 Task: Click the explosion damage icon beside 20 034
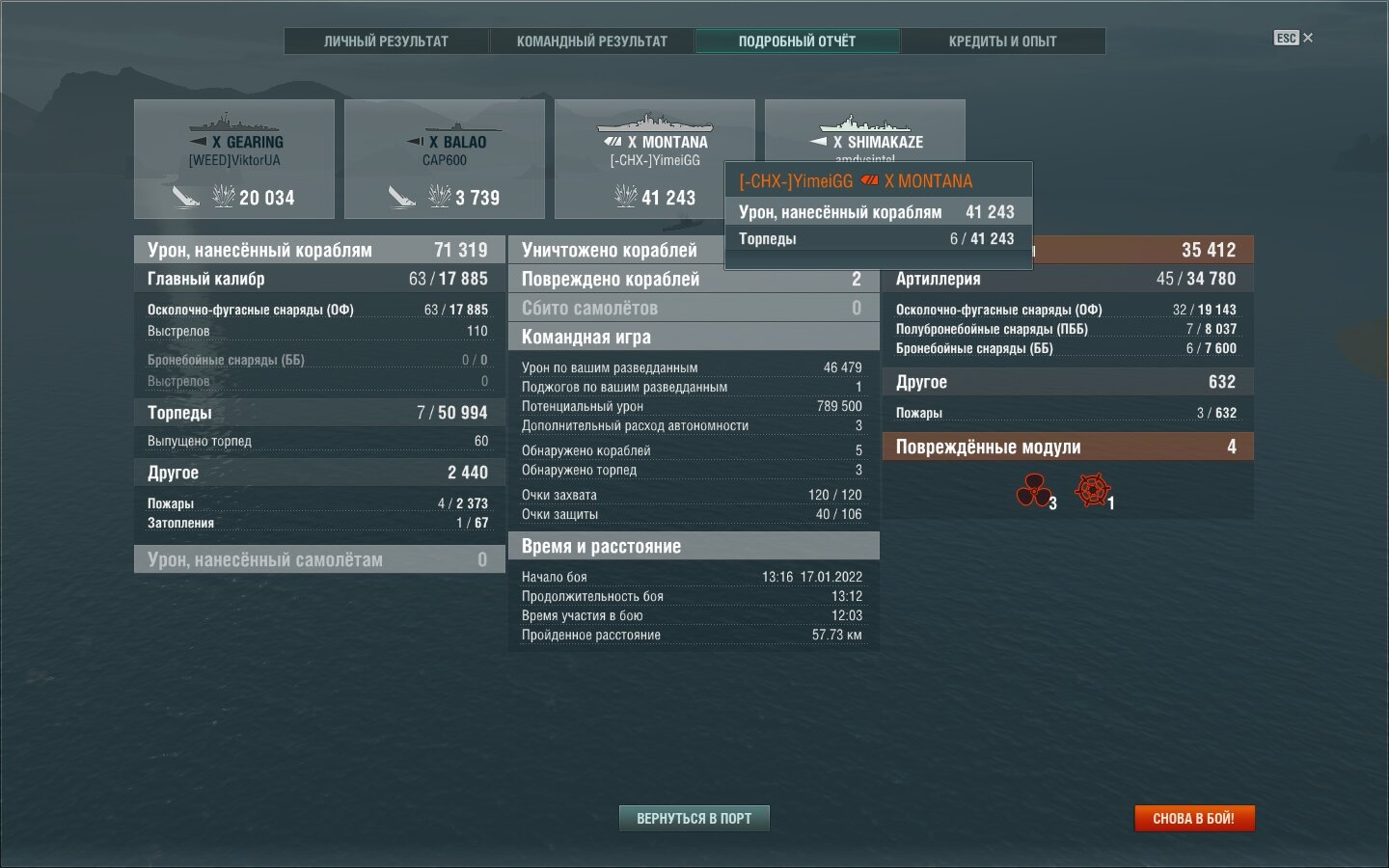pos(223,197)
